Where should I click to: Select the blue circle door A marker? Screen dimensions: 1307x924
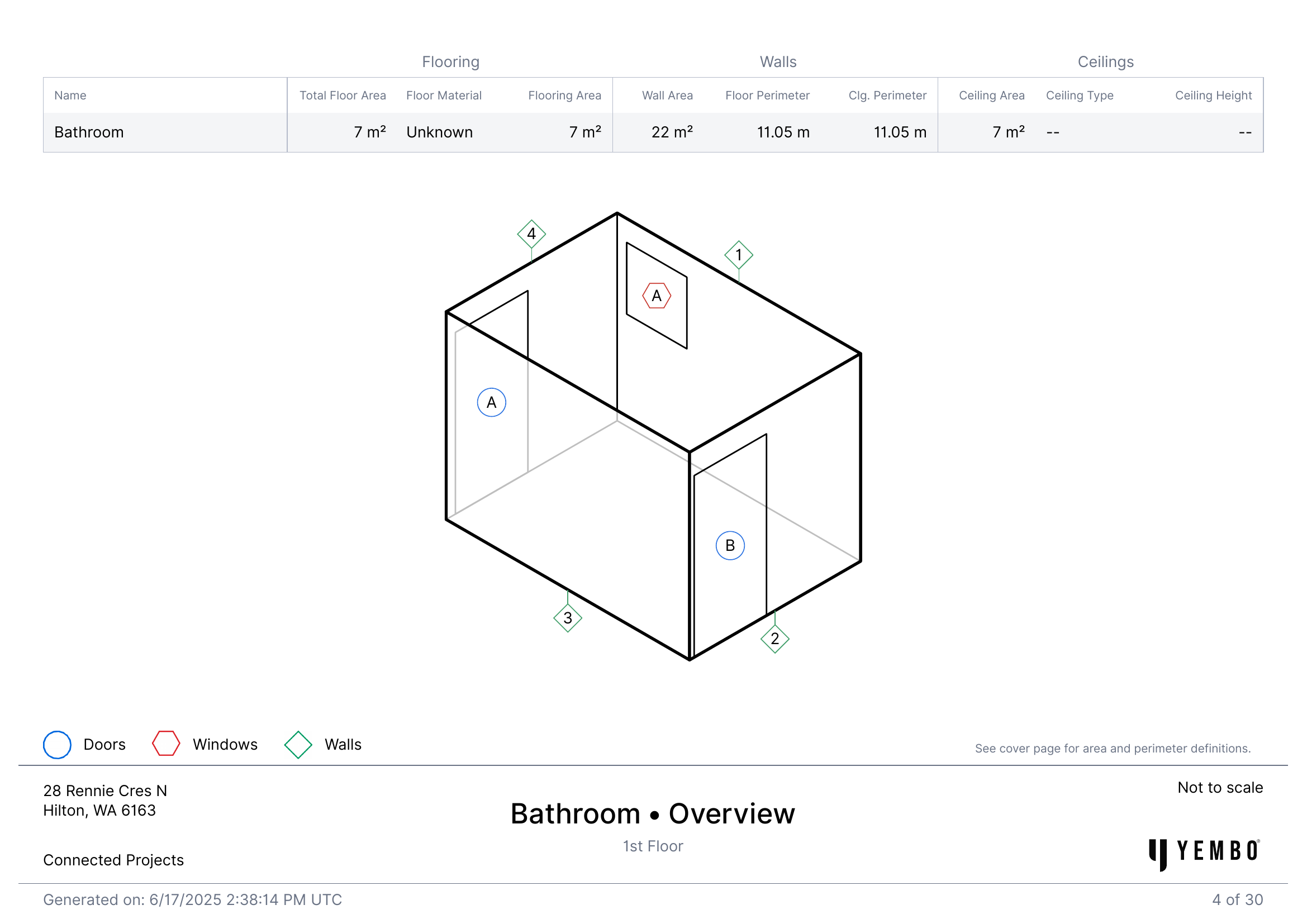tap(491, 402)
